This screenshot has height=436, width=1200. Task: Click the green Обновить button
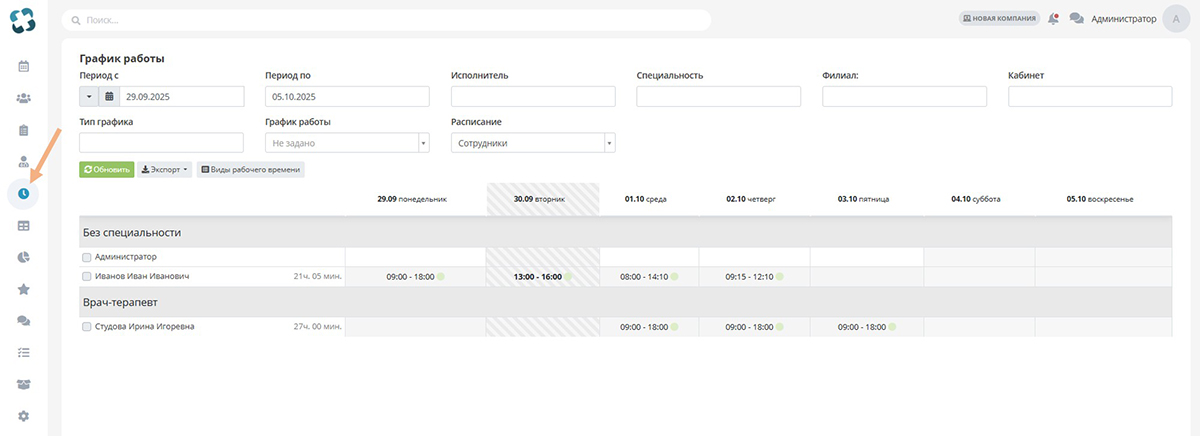click(x=106, y=170)
